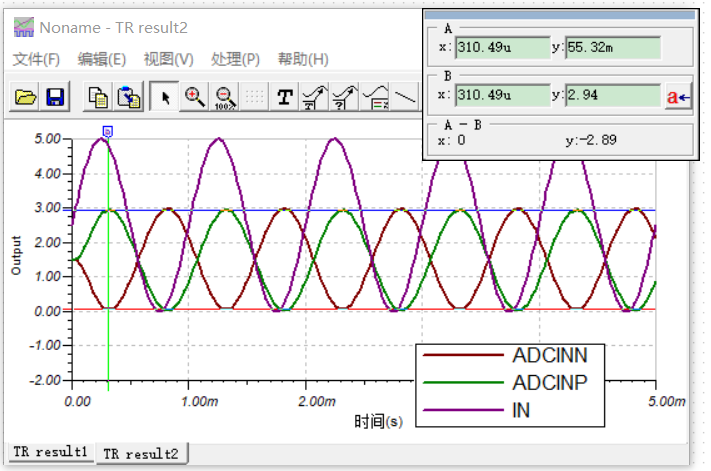Click the 3.00 y-axis tick label
The image size is (711, 471).
47,208
